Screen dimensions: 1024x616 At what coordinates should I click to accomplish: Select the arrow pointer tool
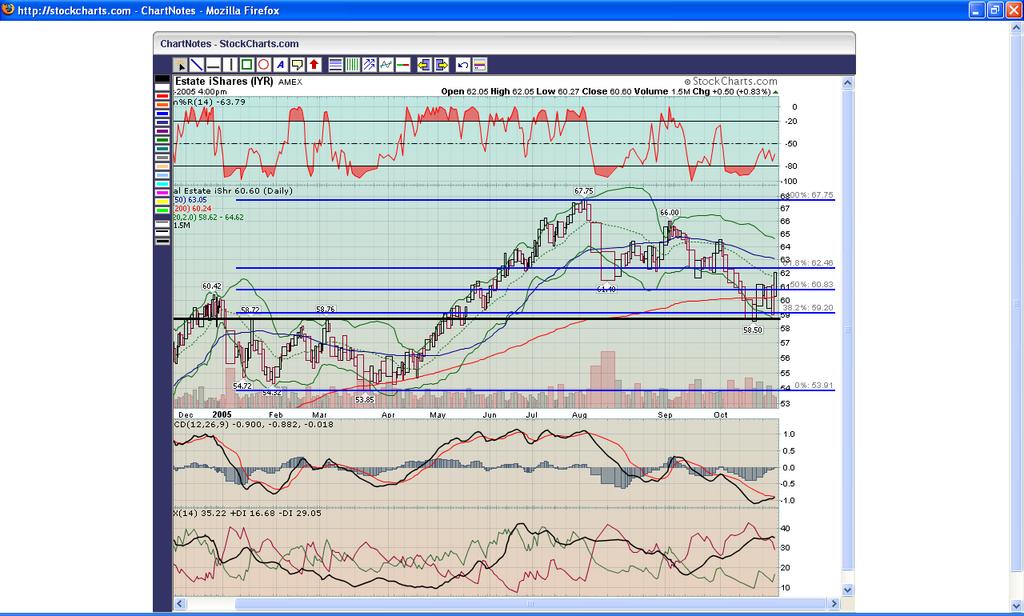(x=180, y=65)
